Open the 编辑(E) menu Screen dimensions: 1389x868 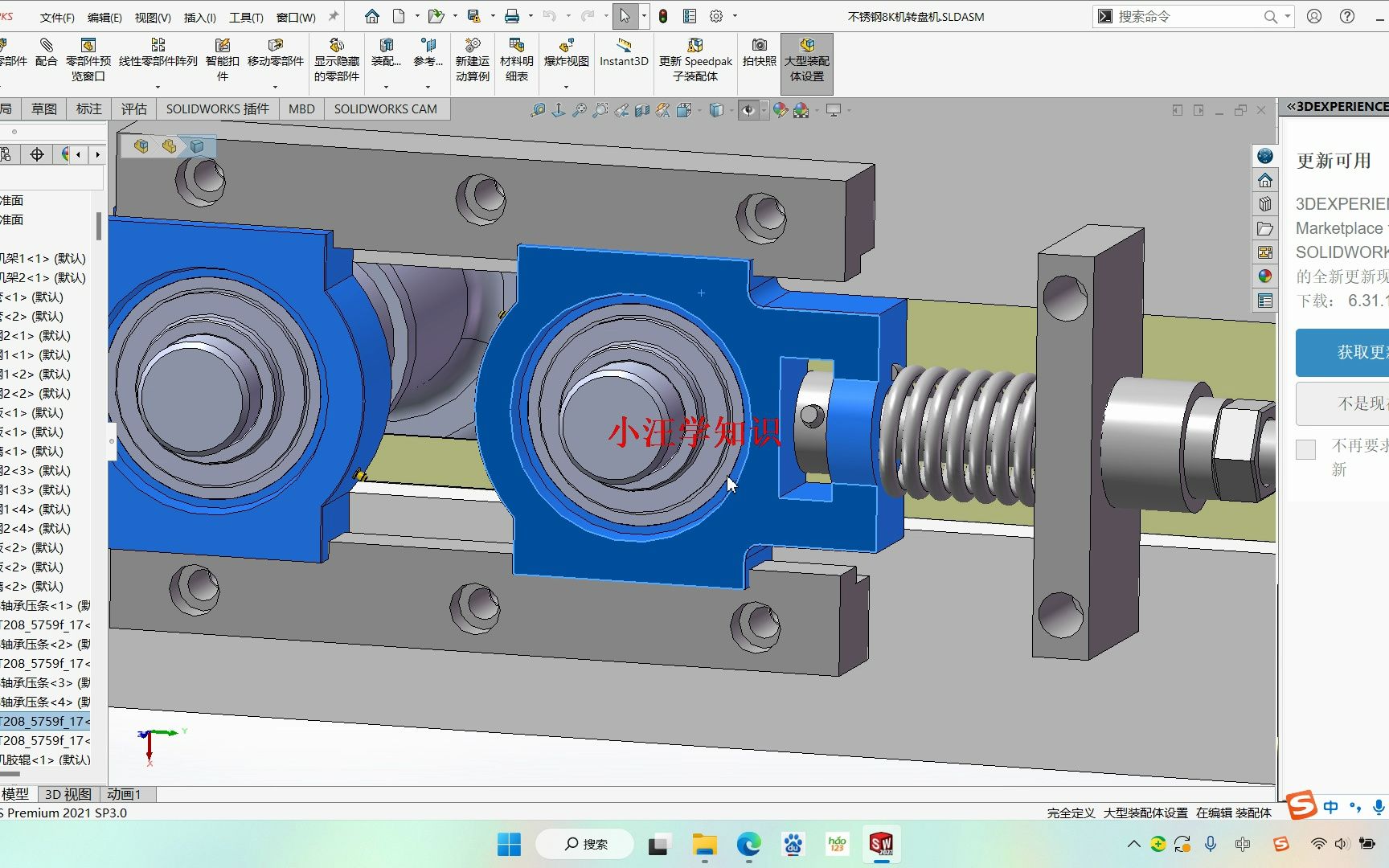point(104,17)
